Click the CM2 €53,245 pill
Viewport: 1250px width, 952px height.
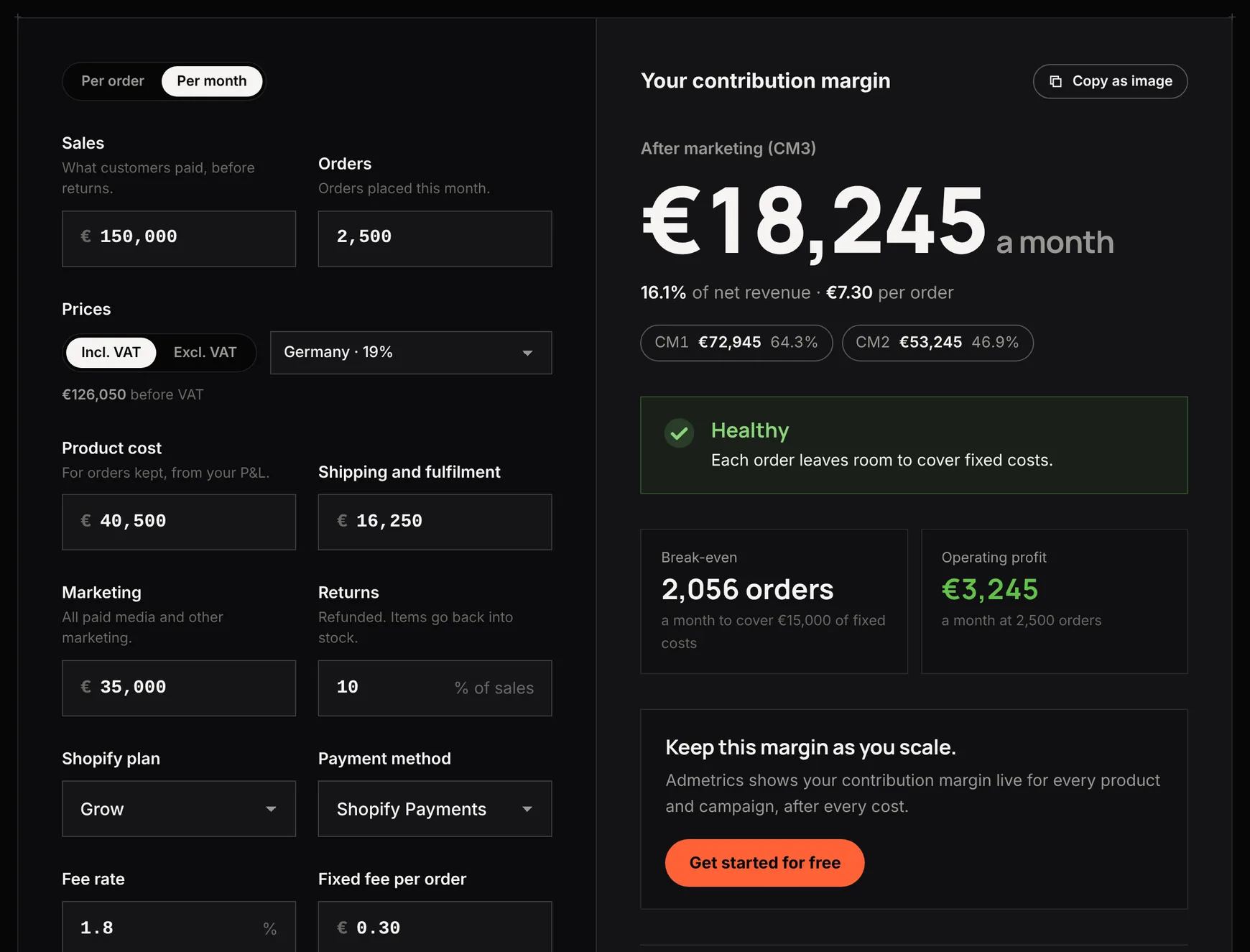(937, 343)
